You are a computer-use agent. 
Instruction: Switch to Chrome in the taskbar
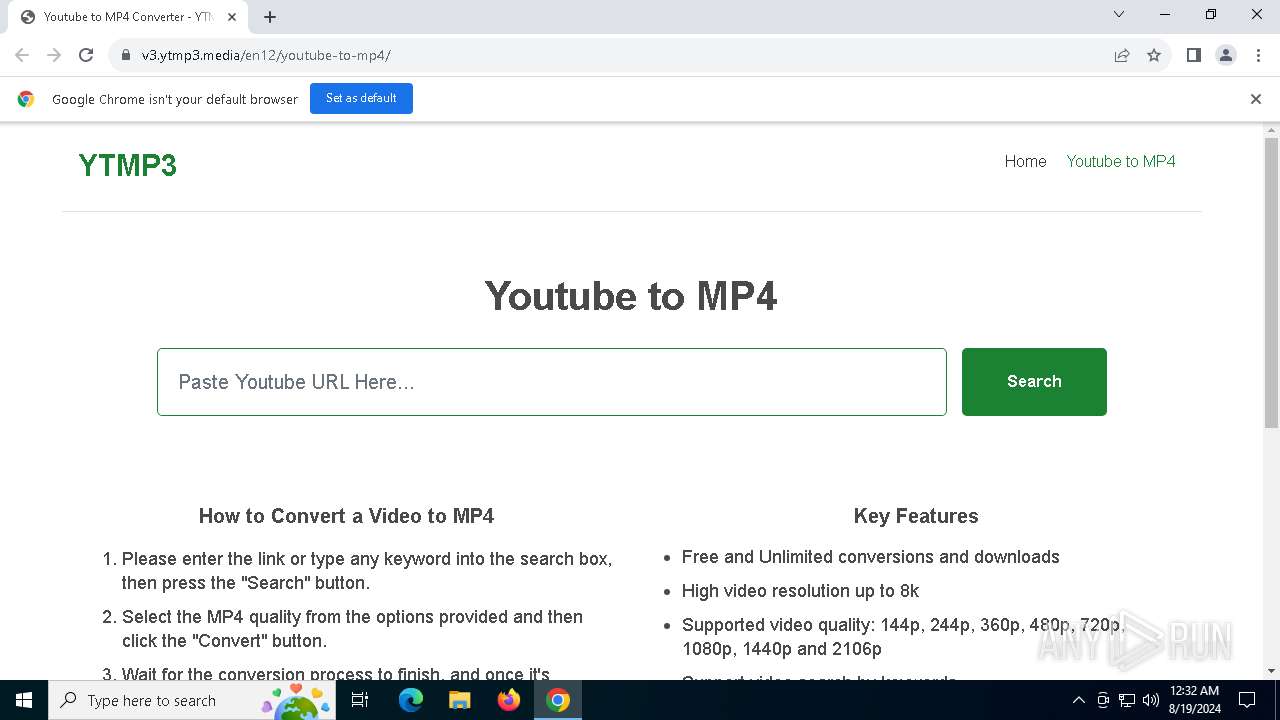(x=558, y=700)
